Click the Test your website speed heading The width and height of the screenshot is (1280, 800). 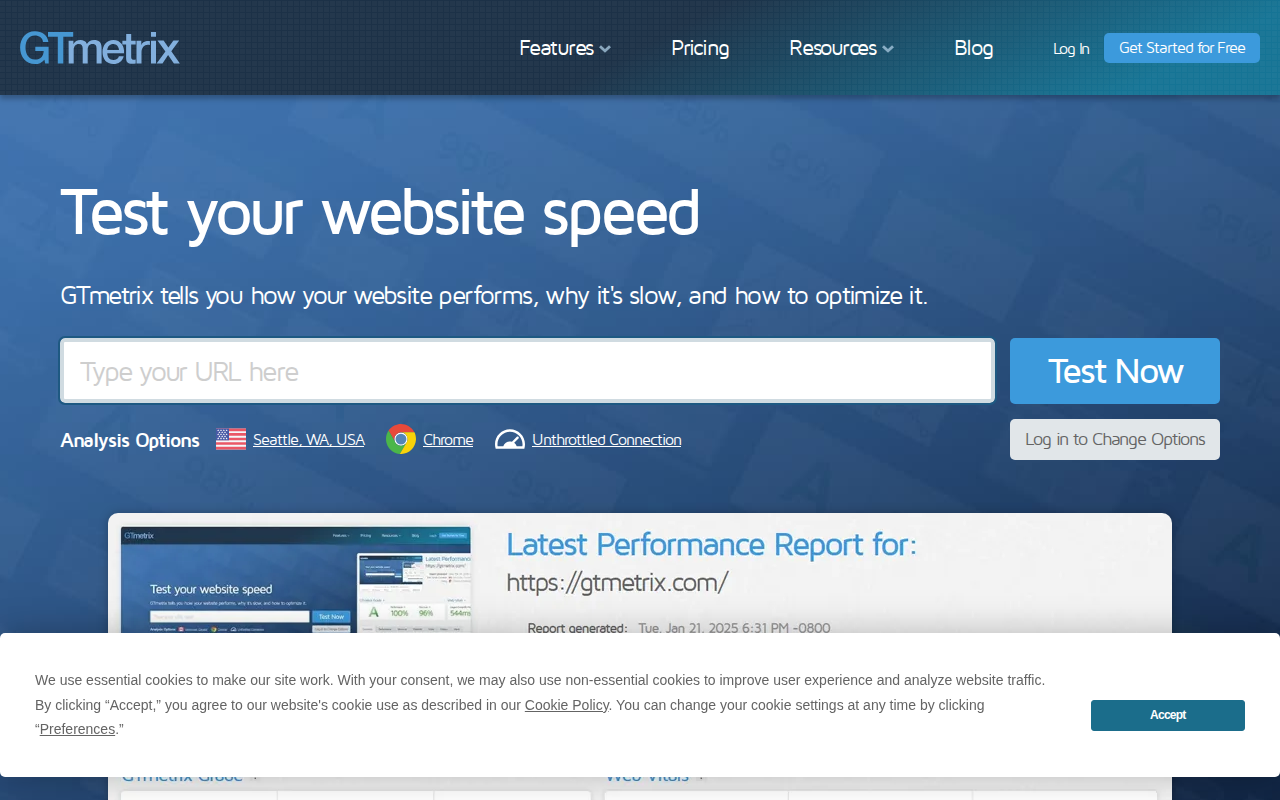pyautogui.click(x=380, y=213)
